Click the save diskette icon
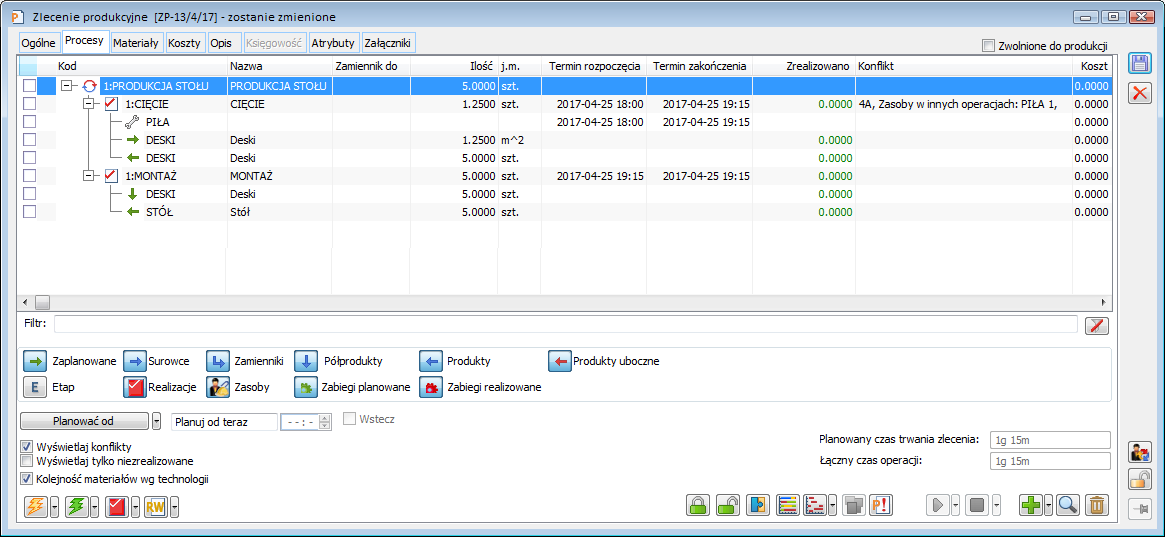The width and height of the screenshot is (1168, 538). (x=1139, y=63)
